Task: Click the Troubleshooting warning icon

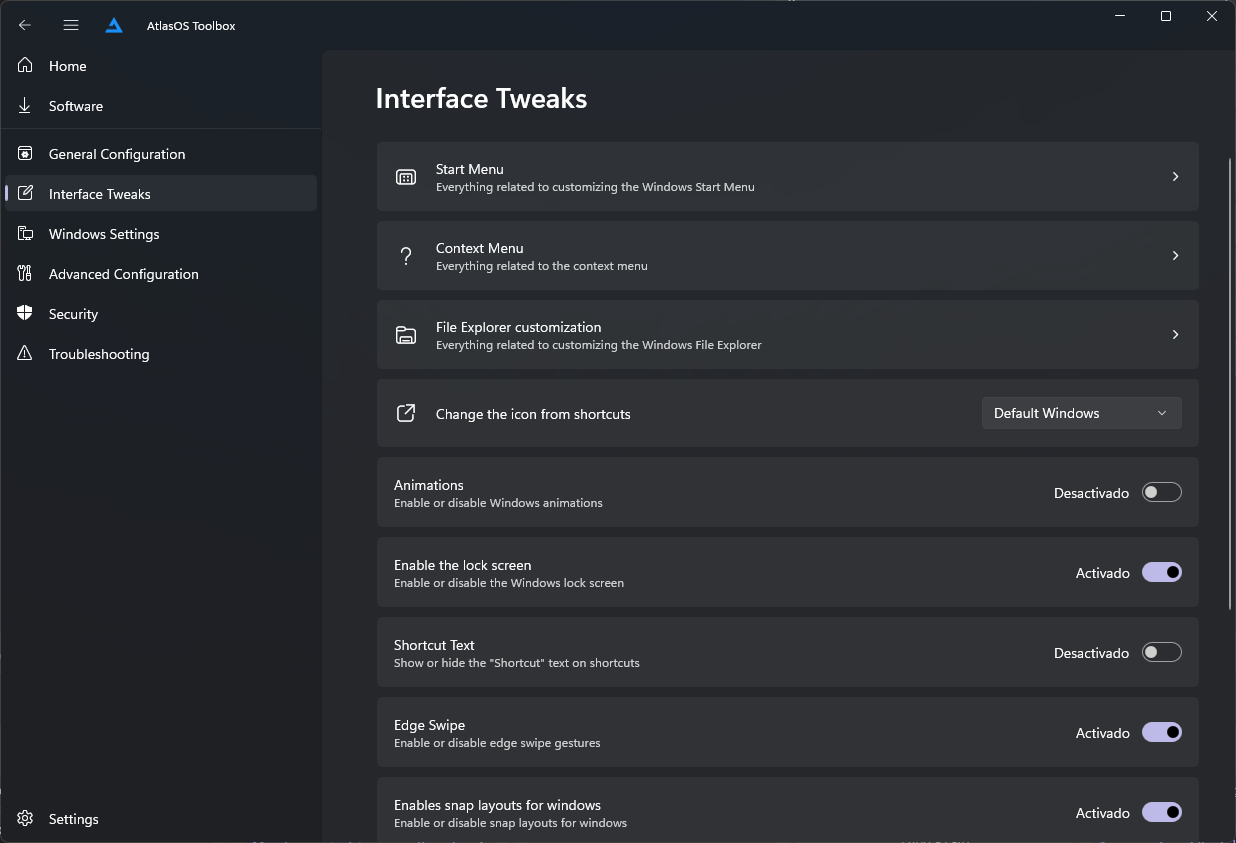Action: pos(26,354)
